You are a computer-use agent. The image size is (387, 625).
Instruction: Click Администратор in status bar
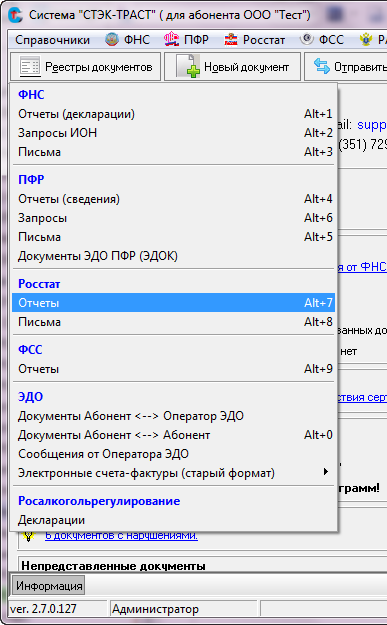click(x=155, y=609)
